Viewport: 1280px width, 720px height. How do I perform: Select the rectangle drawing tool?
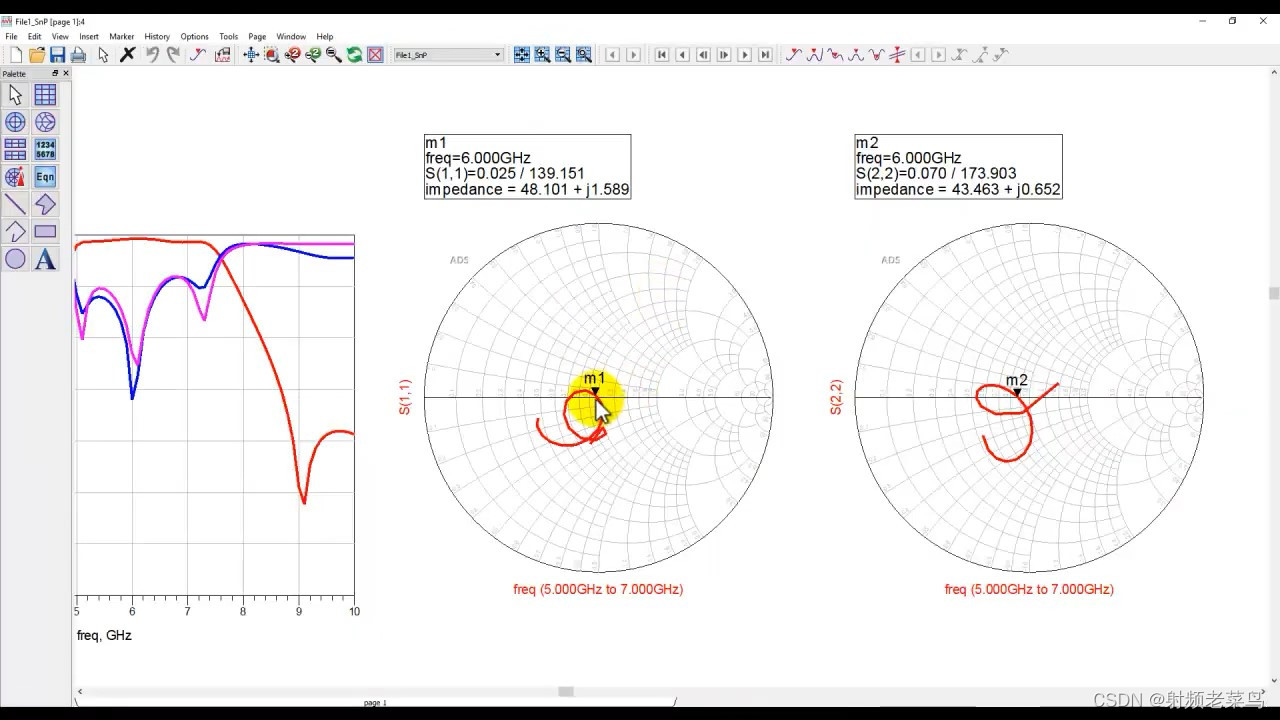coord(45,232)
